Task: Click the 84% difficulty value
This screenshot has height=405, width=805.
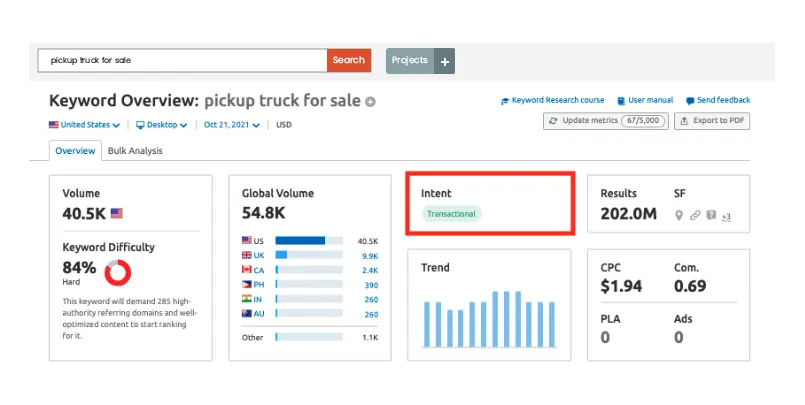Action: pyautogui.click(x=79, y=267)
